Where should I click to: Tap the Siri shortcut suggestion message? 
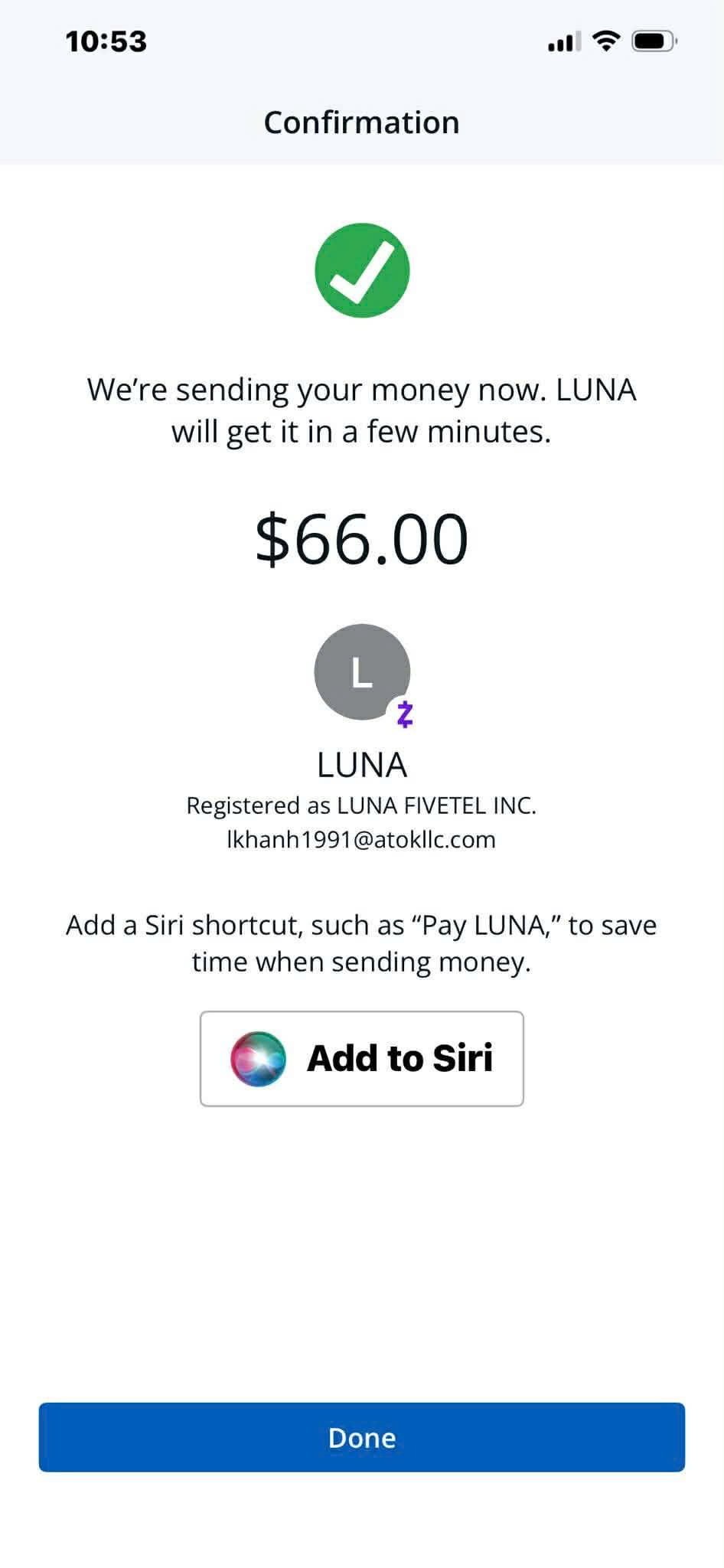(x=361, y=943)
